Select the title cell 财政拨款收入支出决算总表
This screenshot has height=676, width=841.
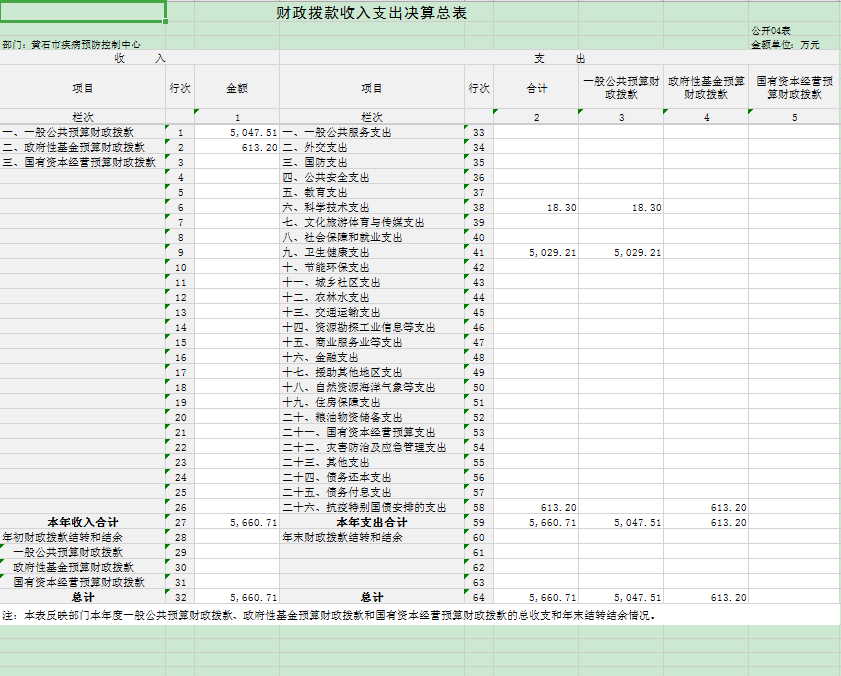(x=371, y=13)
